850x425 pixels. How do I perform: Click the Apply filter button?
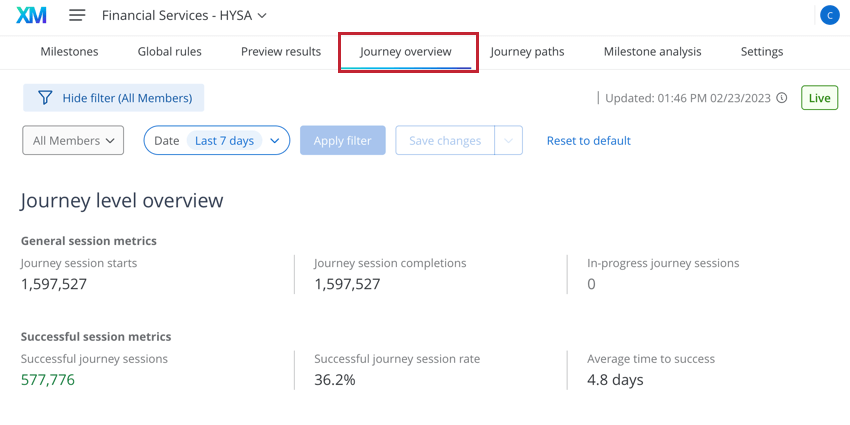coord(343,140)
